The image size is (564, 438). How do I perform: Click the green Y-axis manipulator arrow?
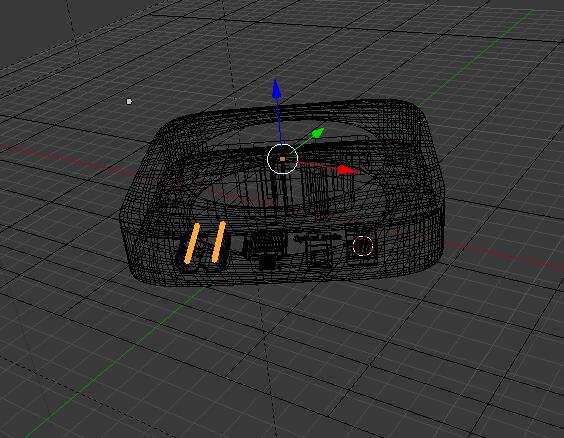pos(318,133)
